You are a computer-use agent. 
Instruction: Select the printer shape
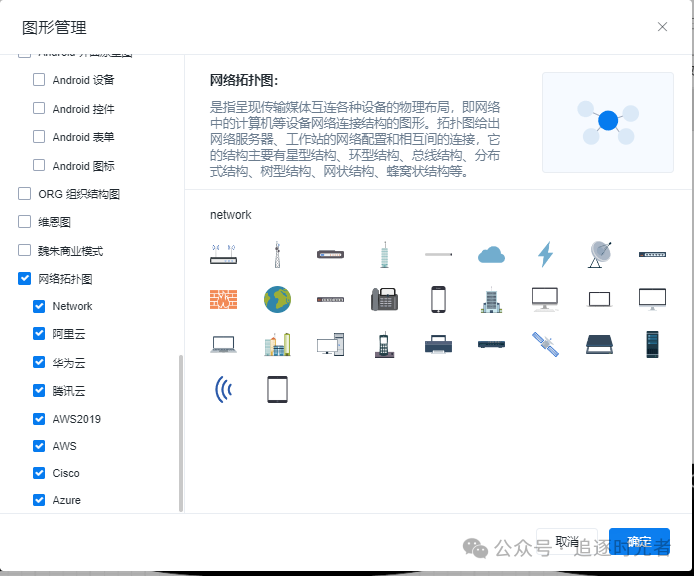[x=437, y=344]
